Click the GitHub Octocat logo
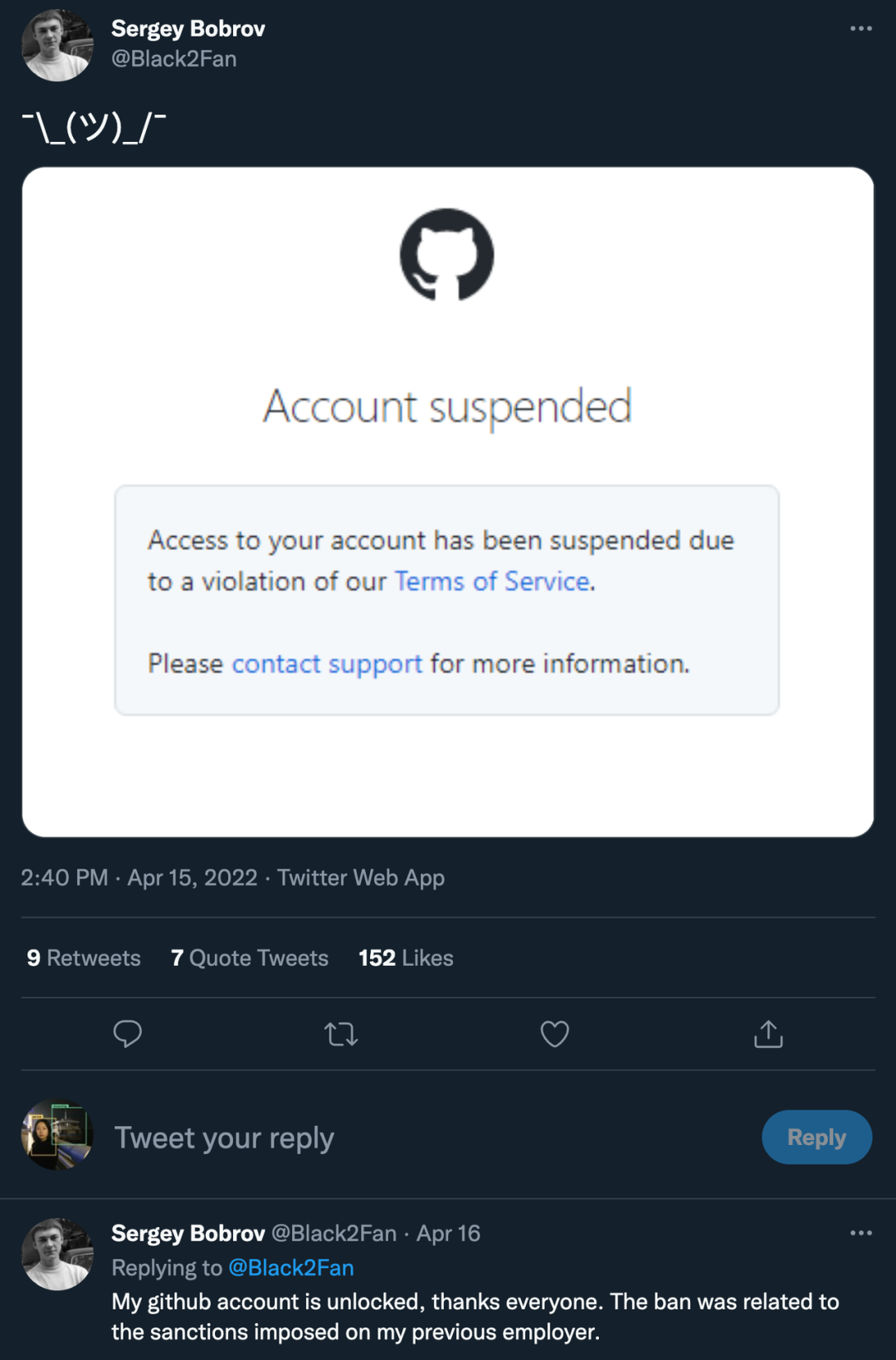This screenshot has height=1360, width=896. (x=446, y=255)
